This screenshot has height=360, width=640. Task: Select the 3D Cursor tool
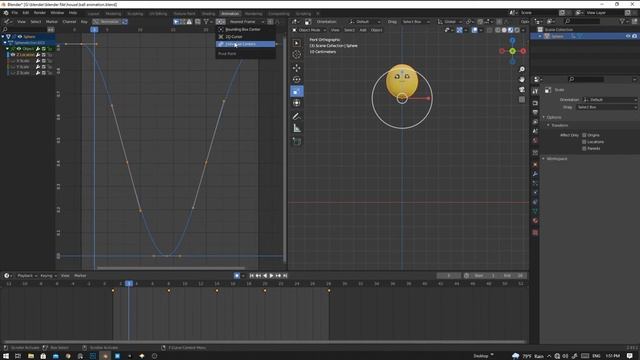(x=297, y=54)
